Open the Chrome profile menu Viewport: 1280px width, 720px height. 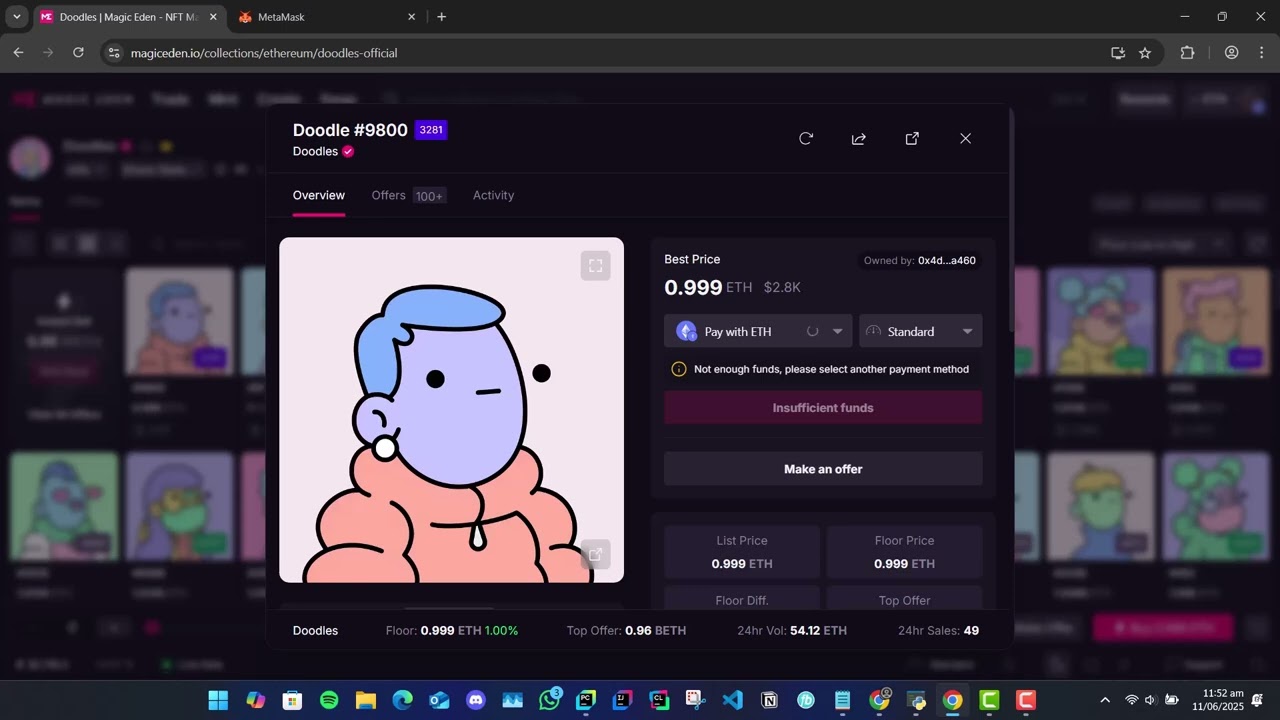(x=1231, y=53)
